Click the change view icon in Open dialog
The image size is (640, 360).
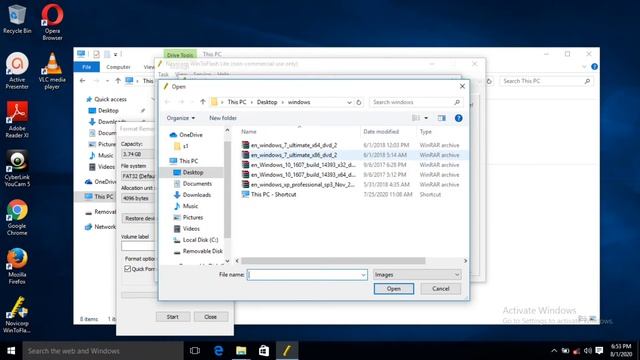[416, 118]
